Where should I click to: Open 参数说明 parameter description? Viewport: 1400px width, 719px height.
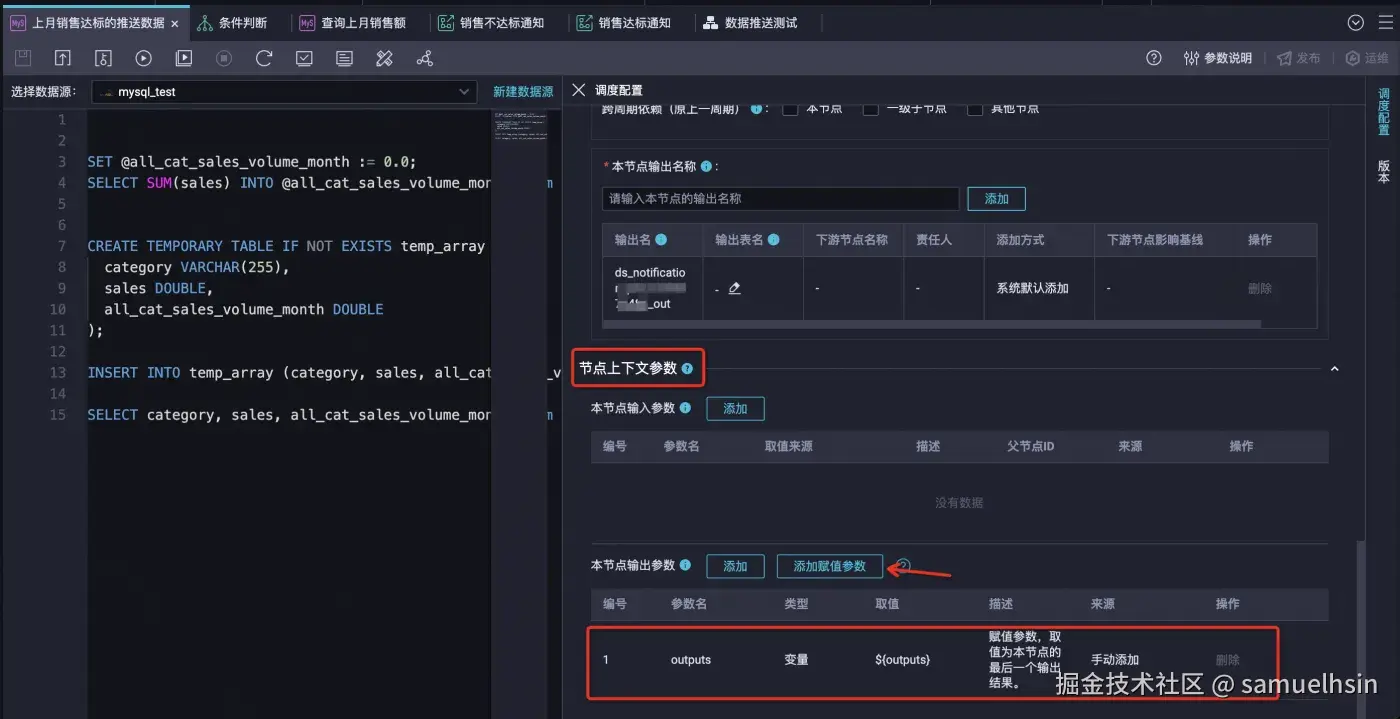tap(1217, 58)
